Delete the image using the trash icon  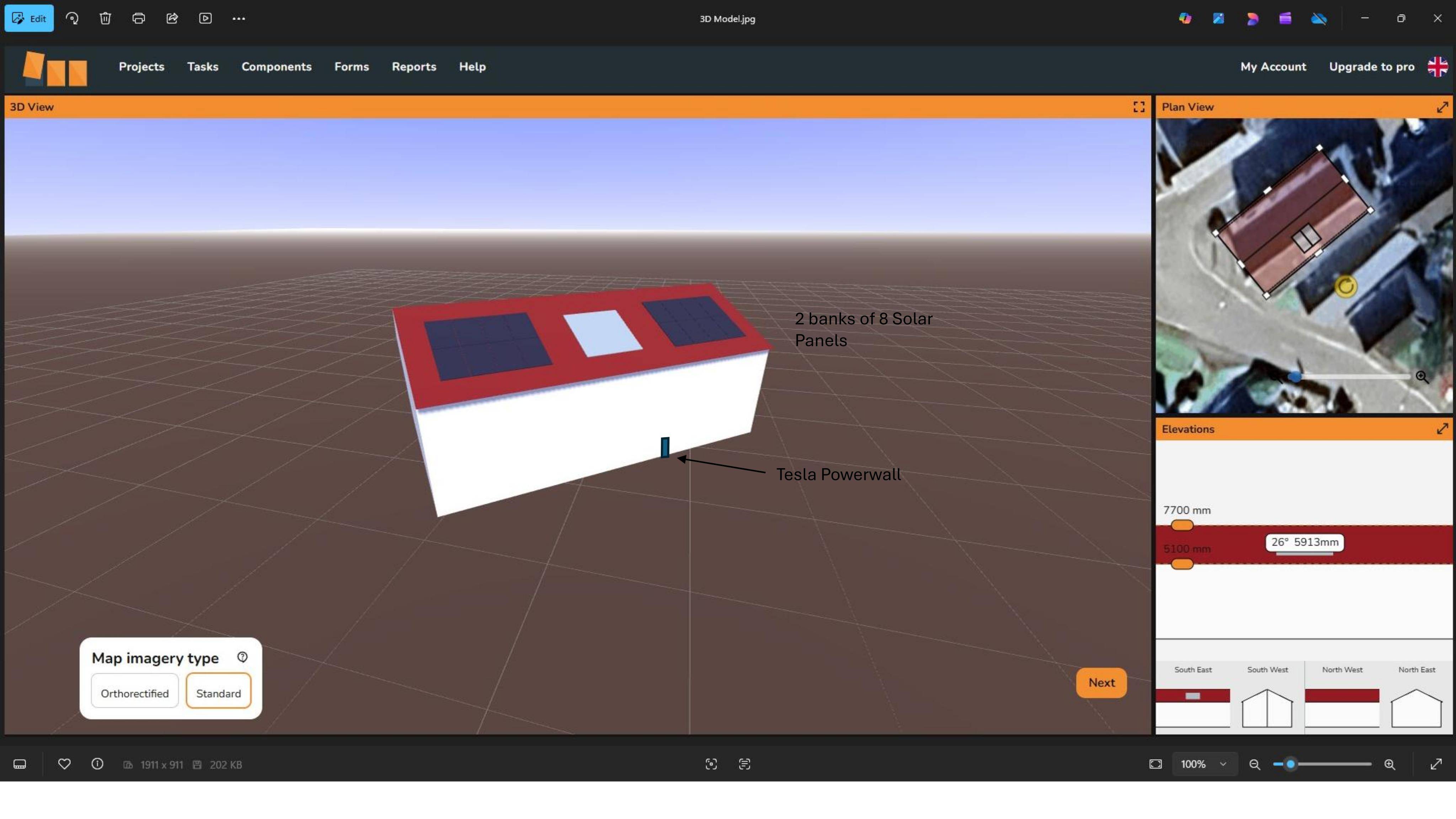pos(105,18)
